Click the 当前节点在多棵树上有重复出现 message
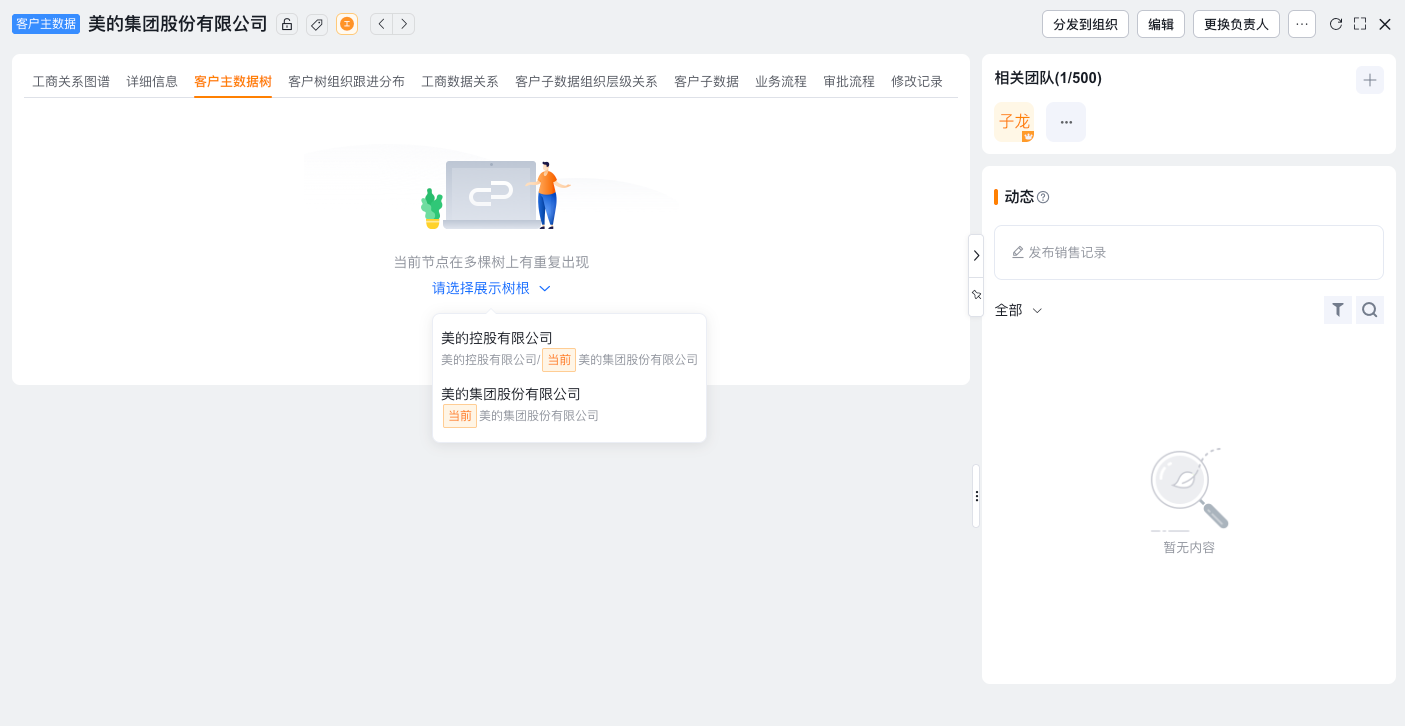This screenshot has height=726, width=1405. 491,262
